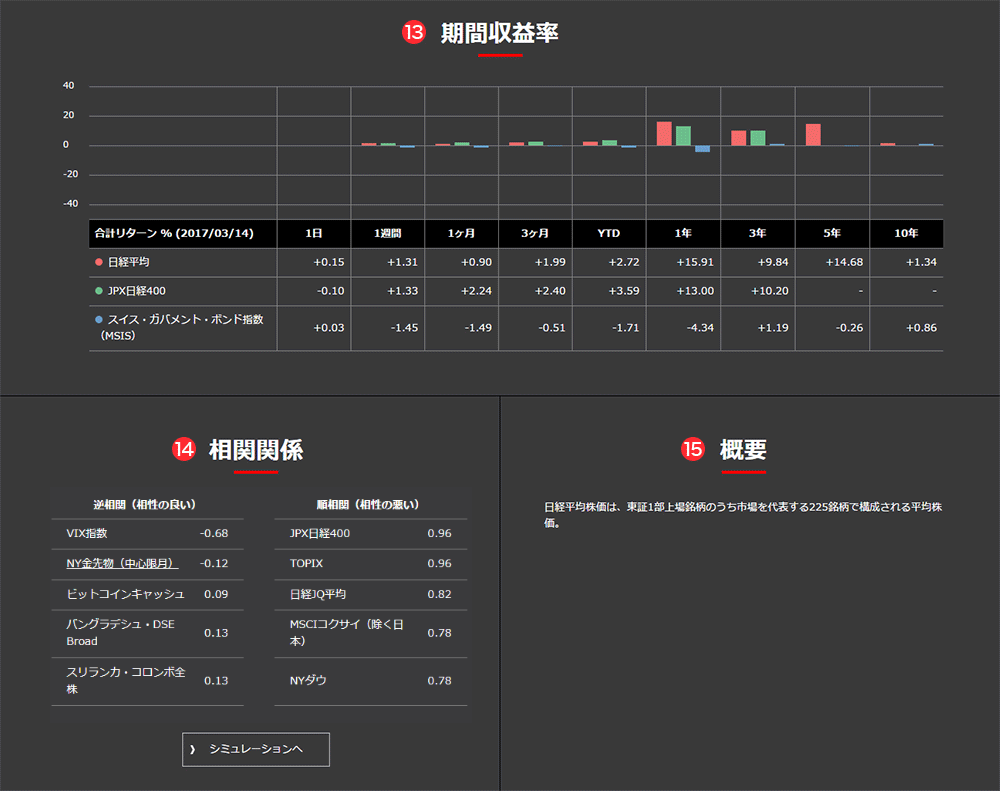Click the green legend dot in the returns table

(x=98, y=291)
